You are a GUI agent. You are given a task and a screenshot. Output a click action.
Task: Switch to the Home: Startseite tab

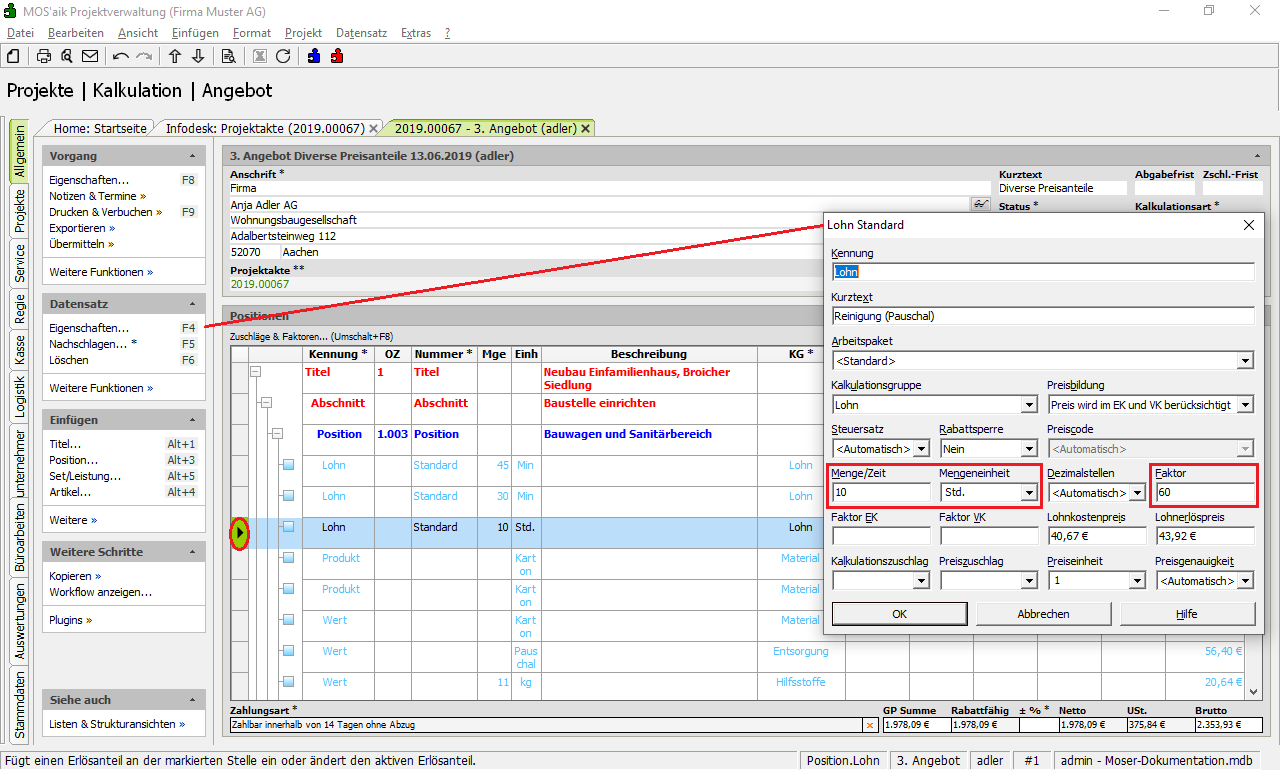click(100, 128)
